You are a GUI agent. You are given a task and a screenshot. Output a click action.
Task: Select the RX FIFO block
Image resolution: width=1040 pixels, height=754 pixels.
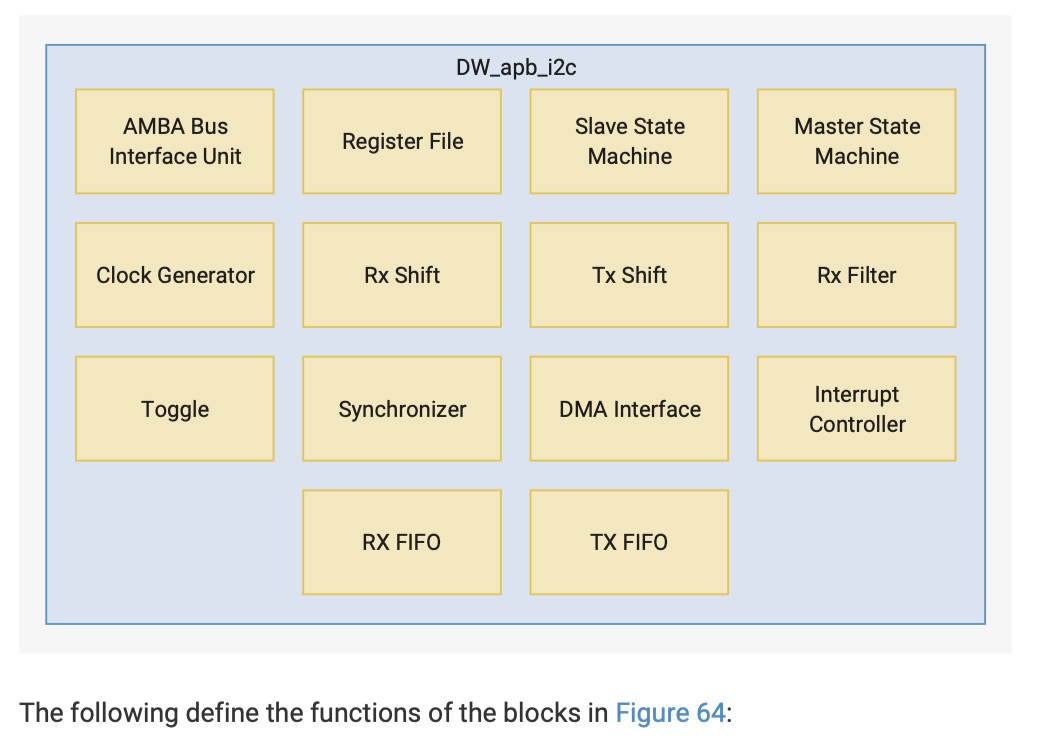pyautogui.click(x=402, y=542)
